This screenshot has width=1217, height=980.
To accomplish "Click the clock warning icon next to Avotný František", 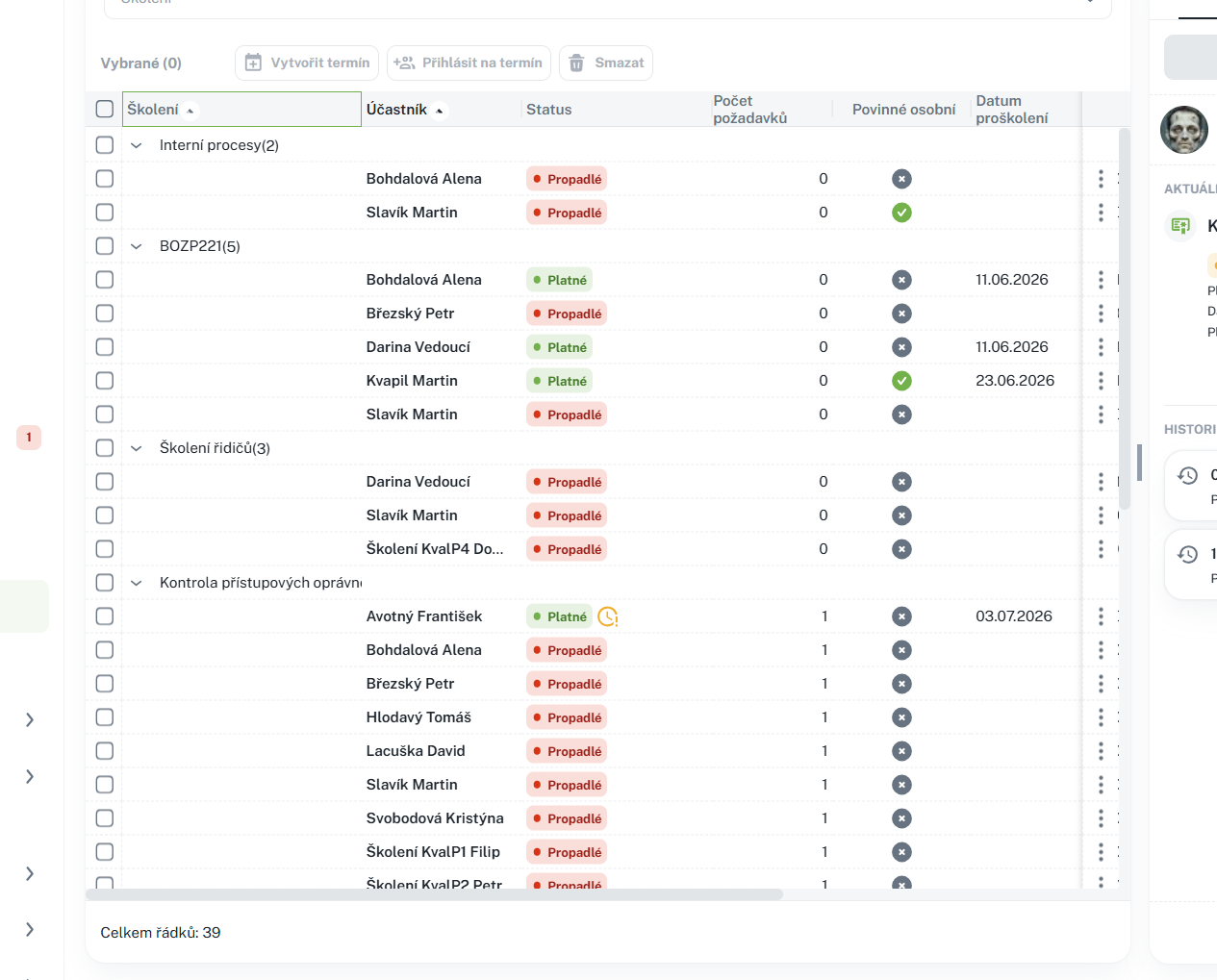I will (x=608, y=616).
